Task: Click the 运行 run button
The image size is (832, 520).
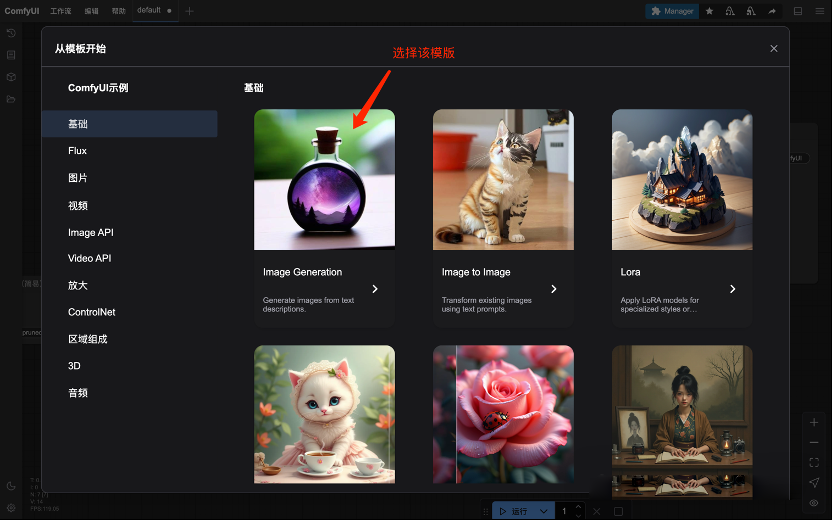Action: (513, 512)
